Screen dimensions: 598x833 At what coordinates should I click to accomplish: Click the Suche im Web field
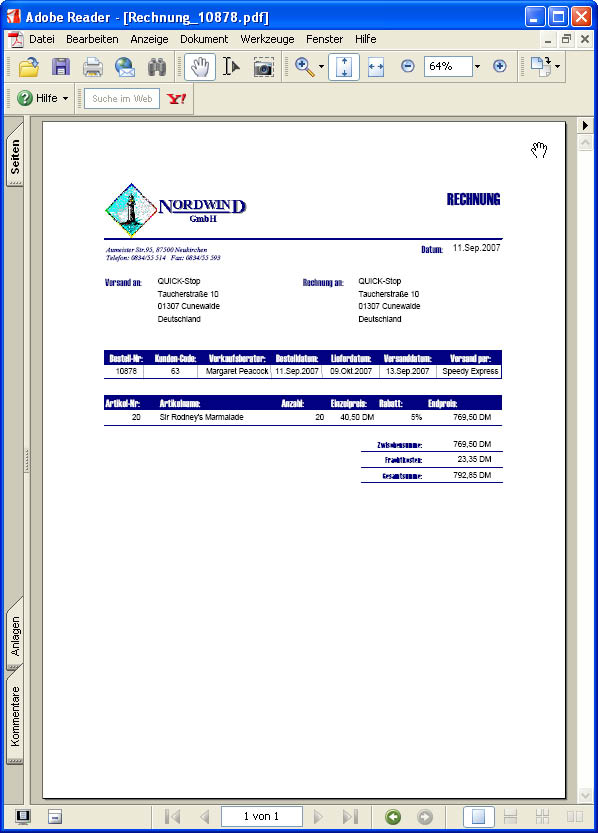point(122,98)
